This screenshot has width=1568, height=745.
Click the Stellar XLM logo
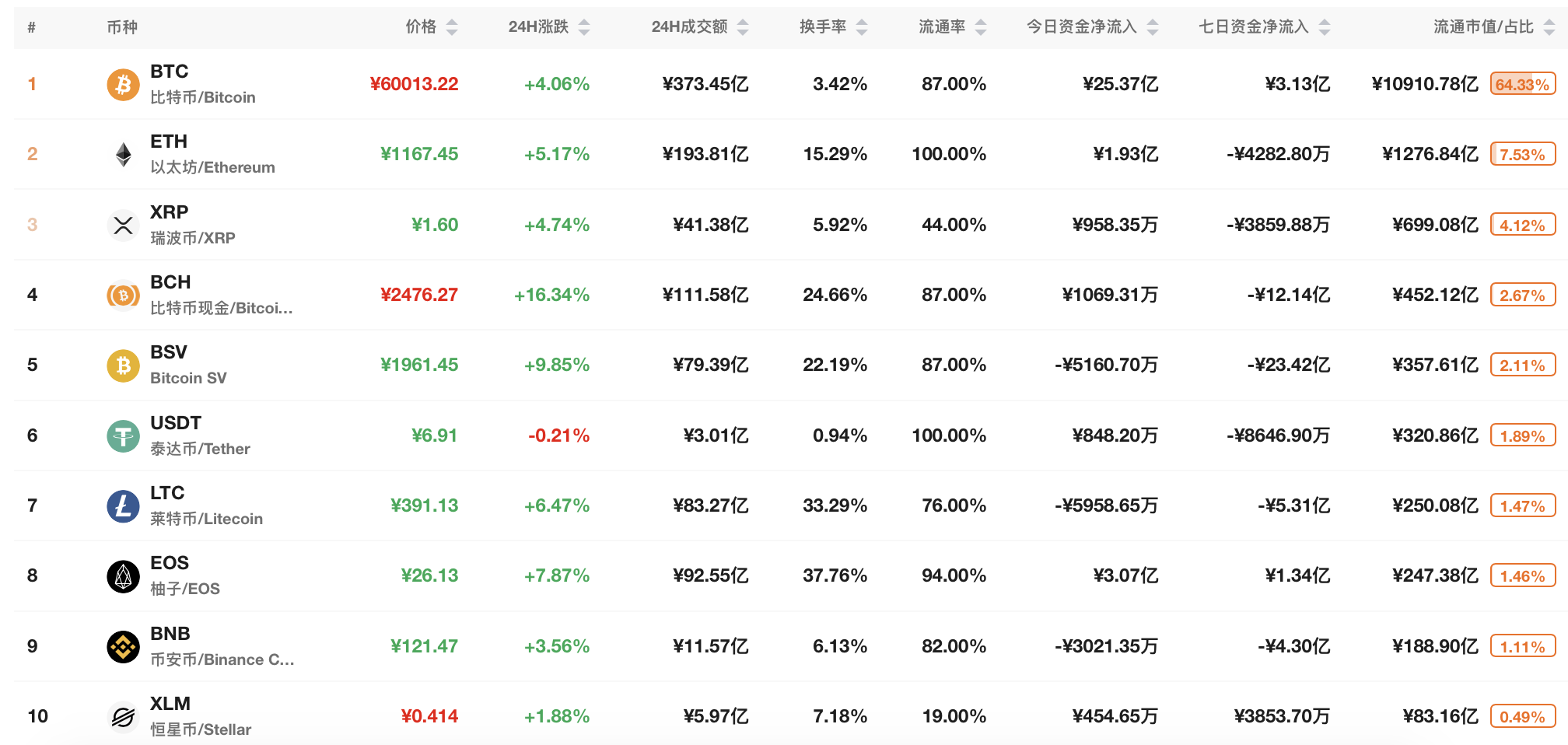(x=123, y=716)
